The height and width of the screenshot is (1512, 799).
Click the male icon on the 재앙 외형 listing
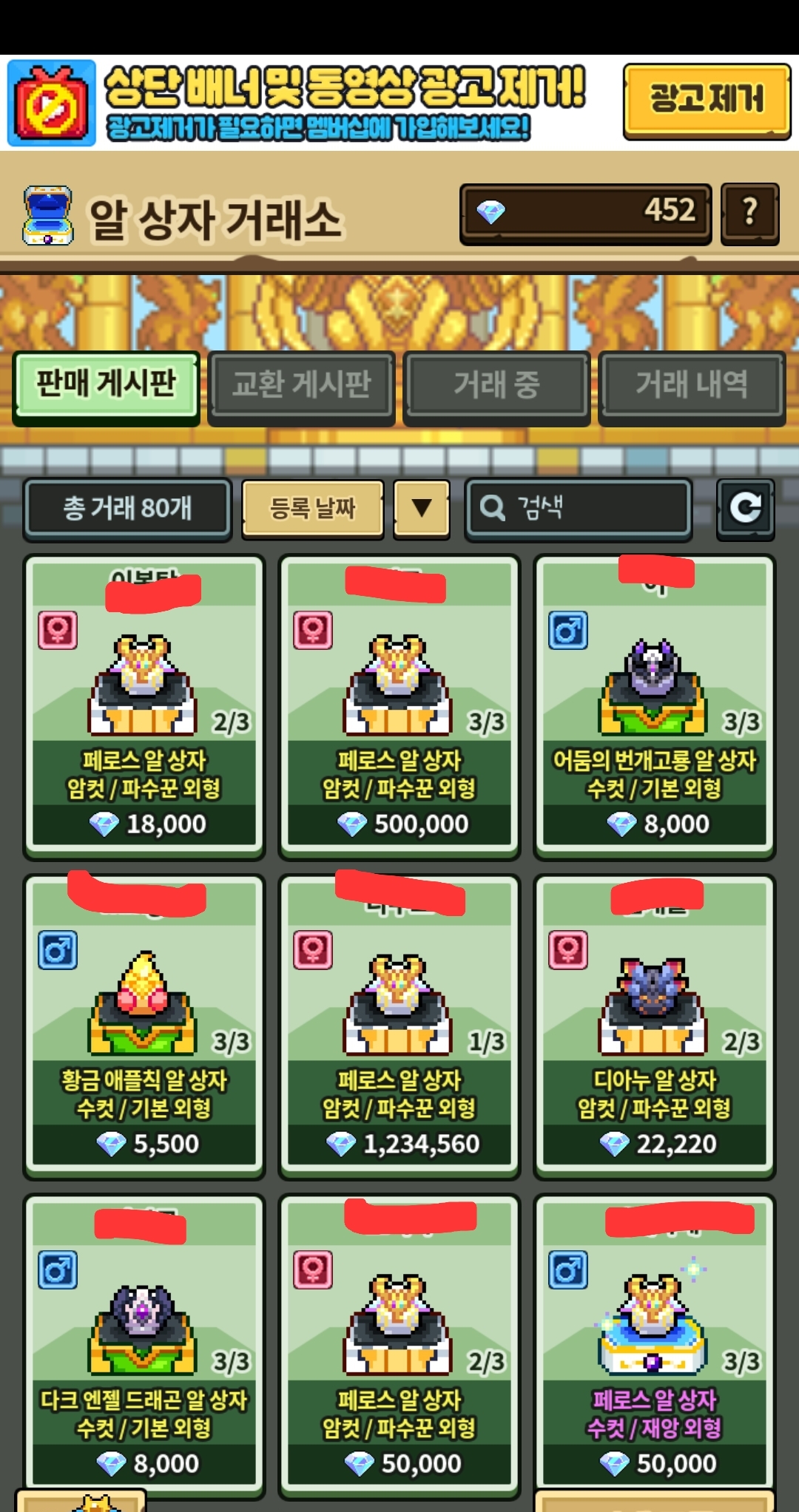click(x=568, y=1270)
